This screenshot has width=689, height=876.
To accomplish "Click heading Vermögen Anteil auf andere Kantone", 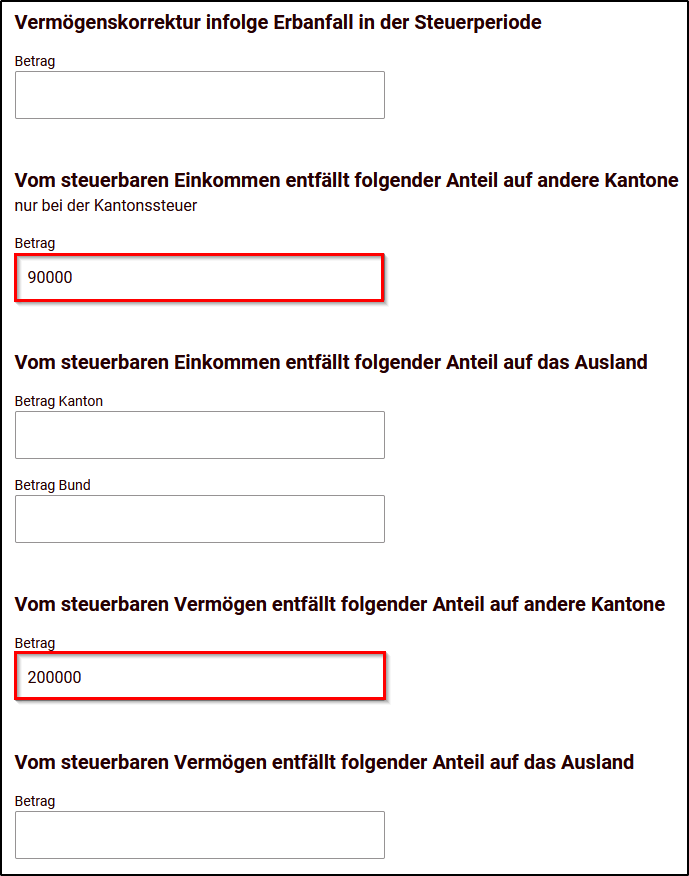I will pos(339,604).
